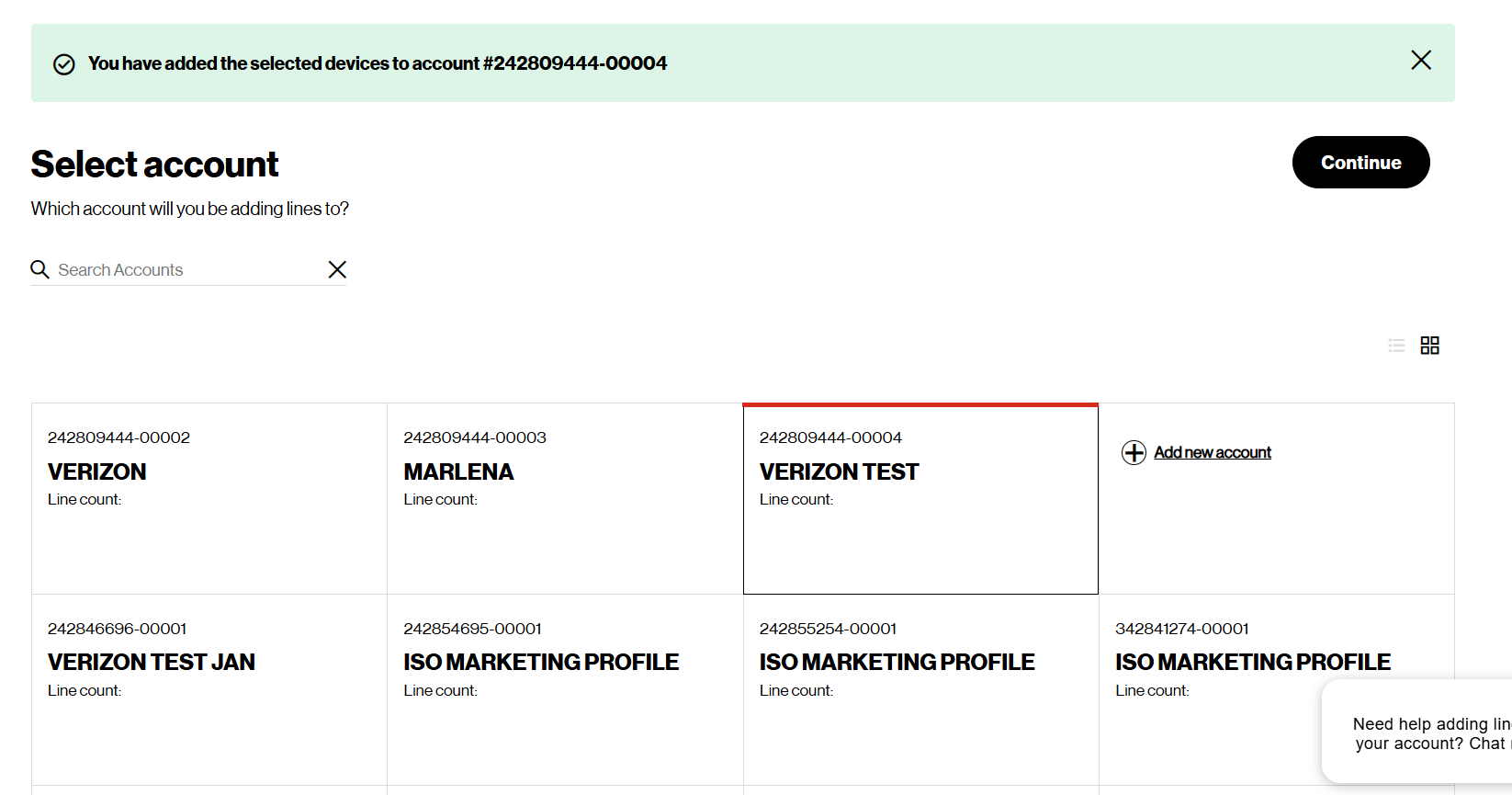Click the account number 242809444-00004 in card
This screenshot has width=1512, height=795.
[x=830, y=437]
